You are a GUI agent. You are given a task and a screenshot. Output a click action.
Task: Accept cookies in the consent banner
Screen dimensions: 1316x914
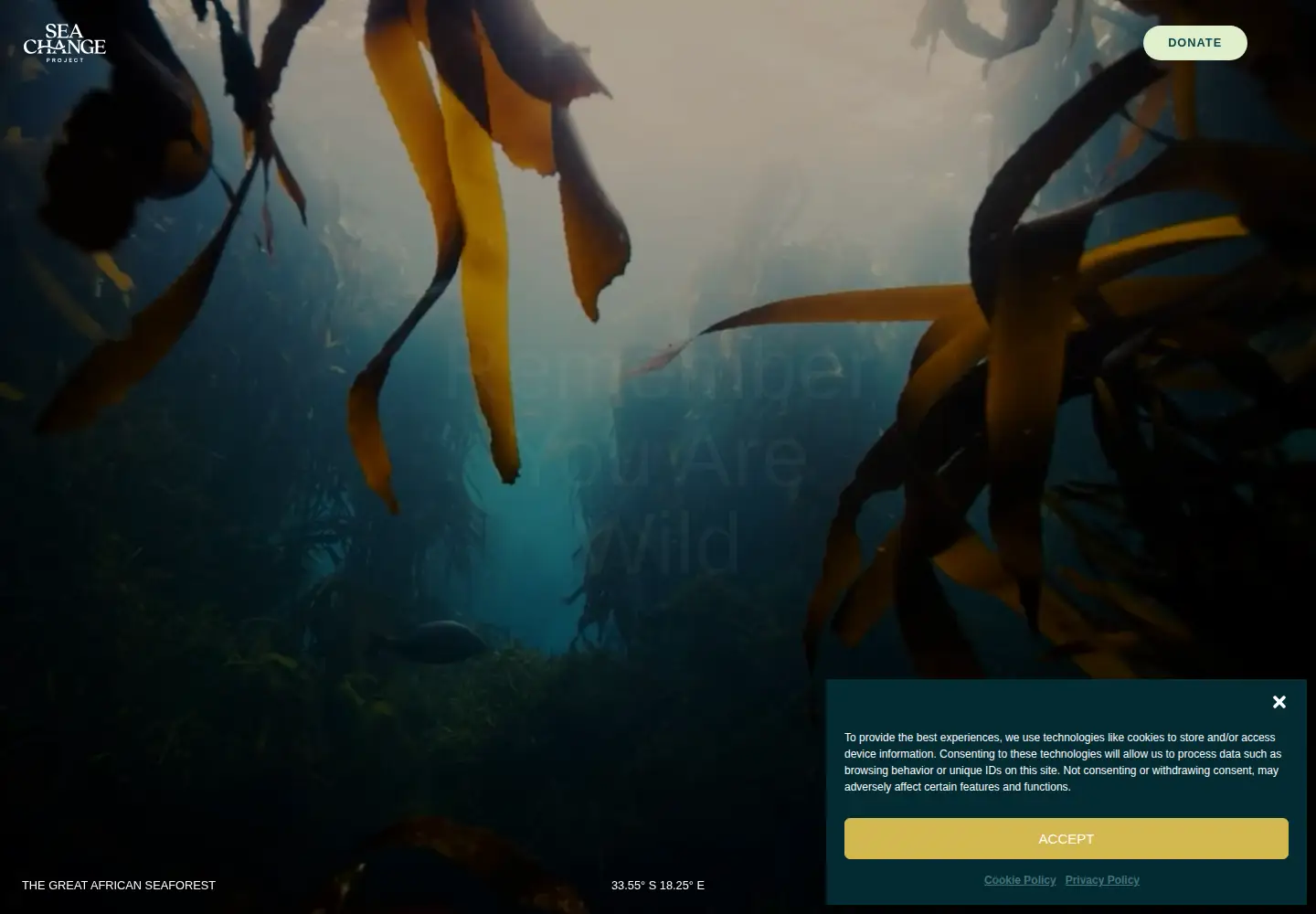click(x=1066, y=838)
